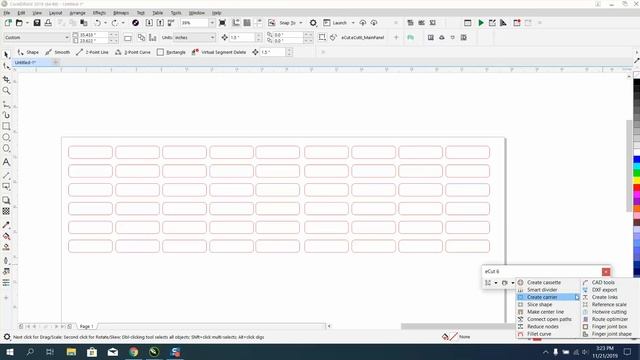Viewport: 640px width, 360px height.
Task: Toggle the show grid icon
Action: [x=247, y=23]
